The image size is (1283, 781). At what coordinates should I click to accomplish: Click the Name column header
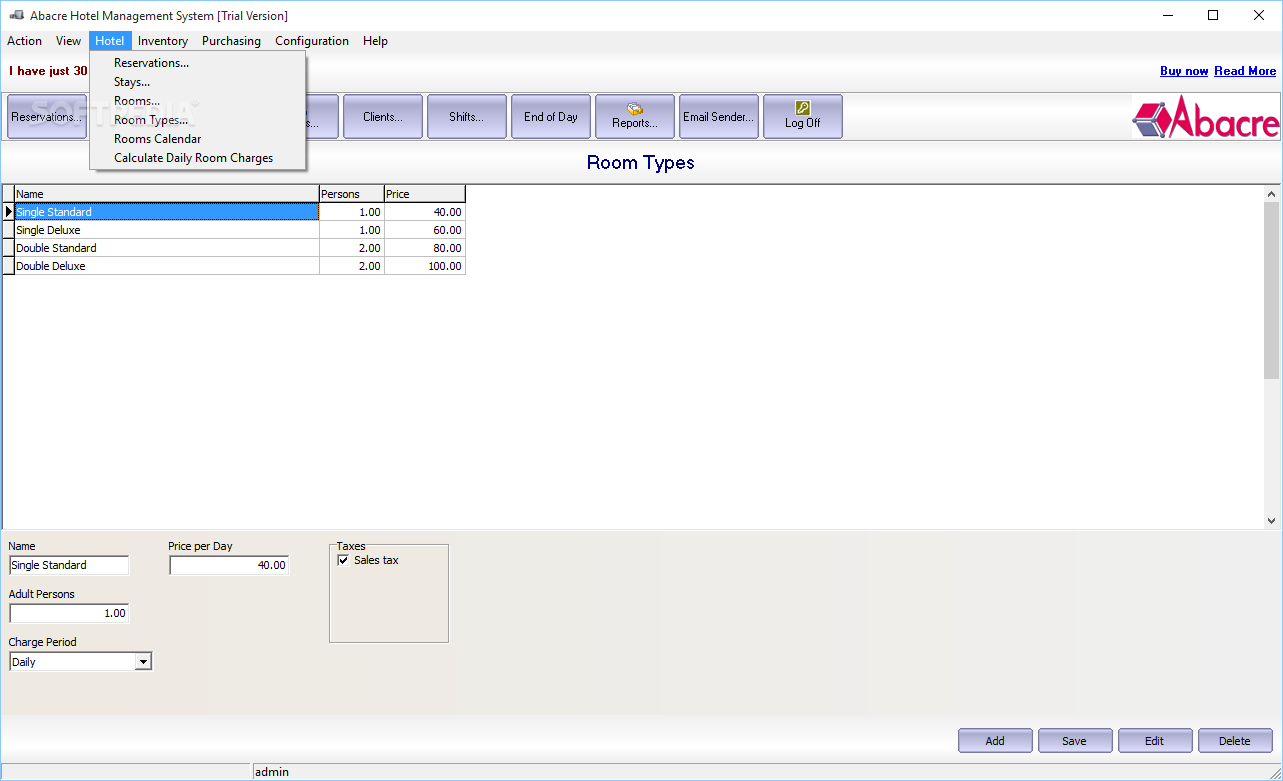tap(166, 194)
